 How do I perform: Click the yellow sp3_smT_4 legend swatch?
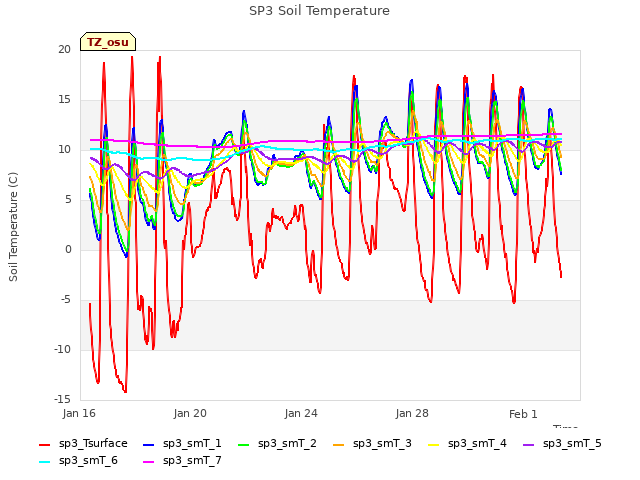[x=433, y=444]
